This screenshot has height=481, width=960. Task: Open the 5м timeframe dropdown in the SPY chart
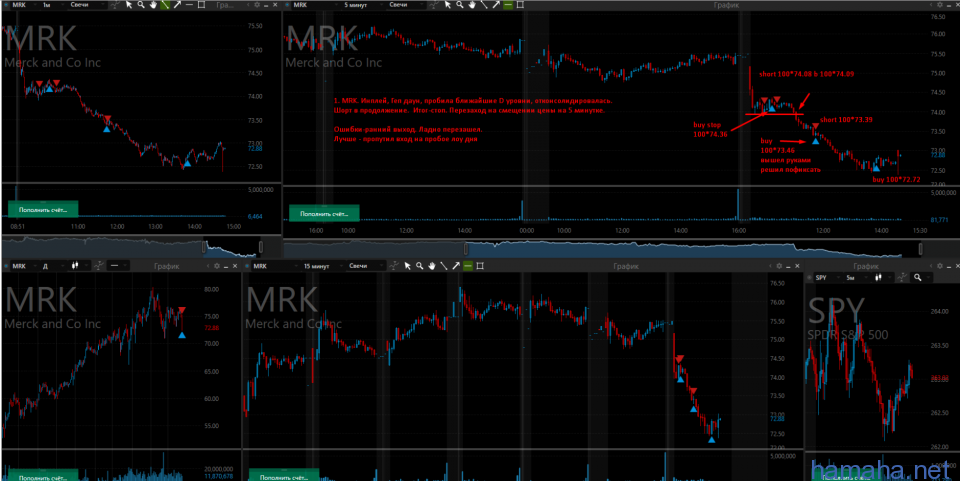[855, 278]
